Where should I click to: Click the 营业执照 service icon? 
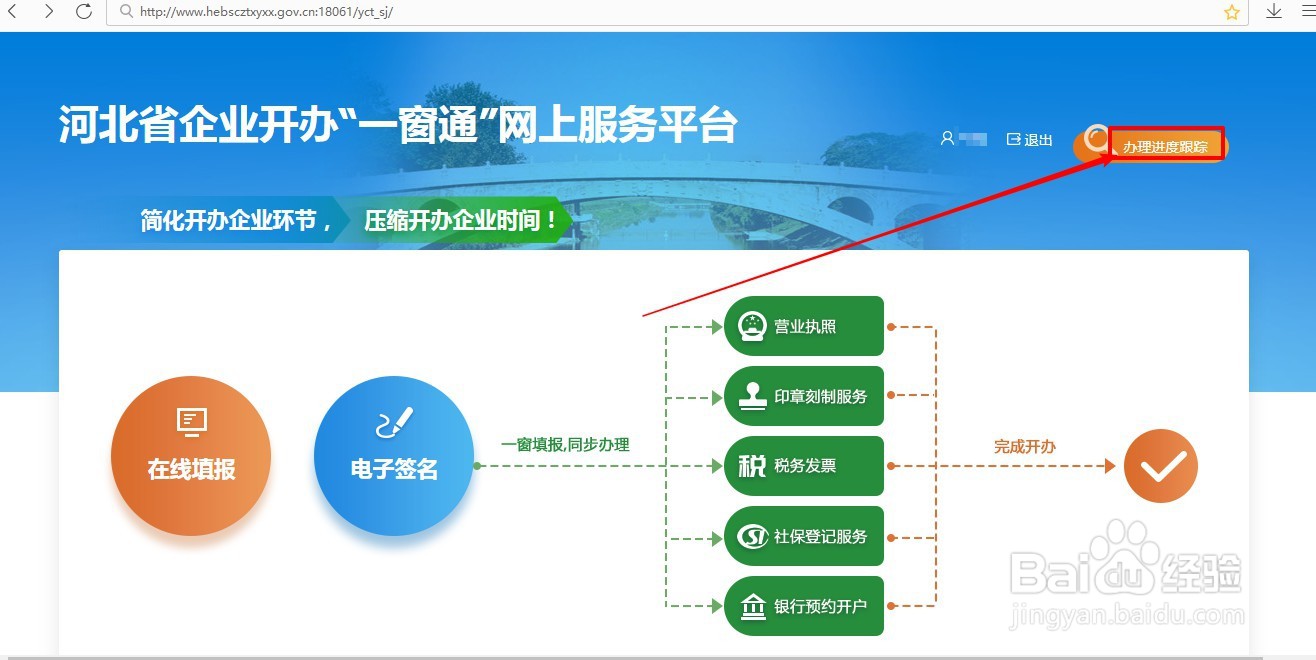(x=803, y=325)
